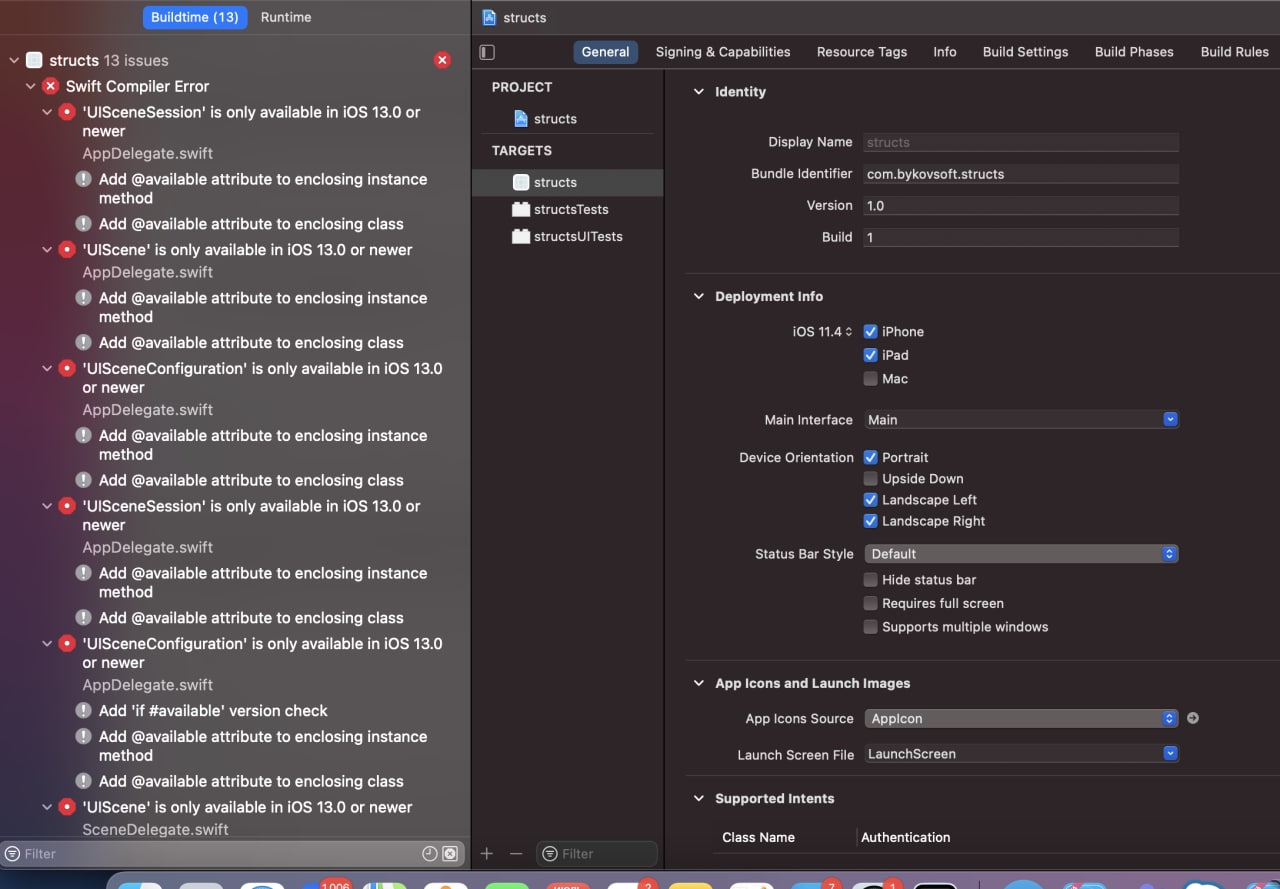This screenshot has height=889, width=1280.
Task: Click the Build field showing 1
Action: click(1021, 237)
